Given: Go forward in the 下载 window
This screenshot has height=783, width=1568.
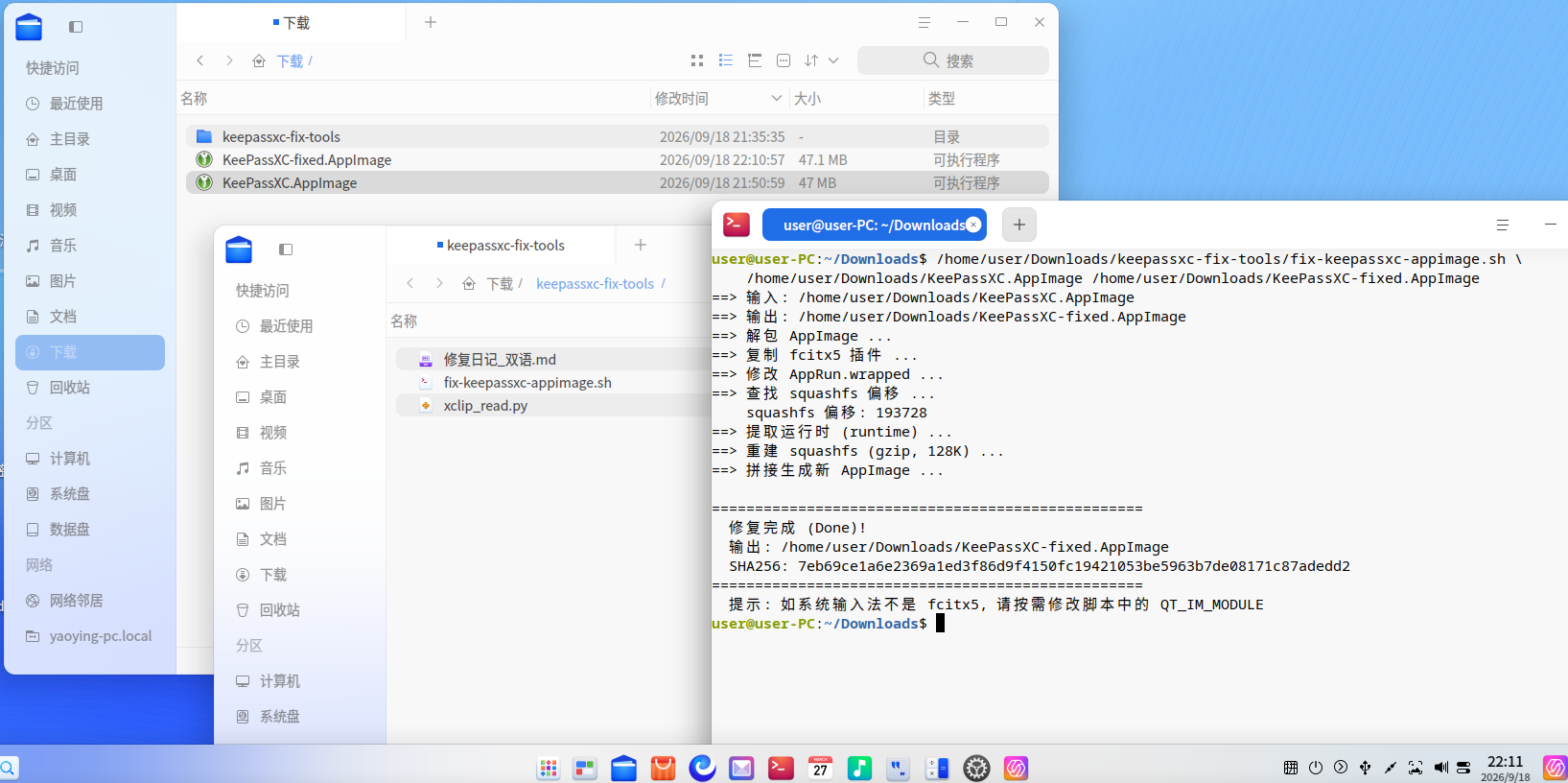Looking at the screenshot, I should tap(229, 60).
